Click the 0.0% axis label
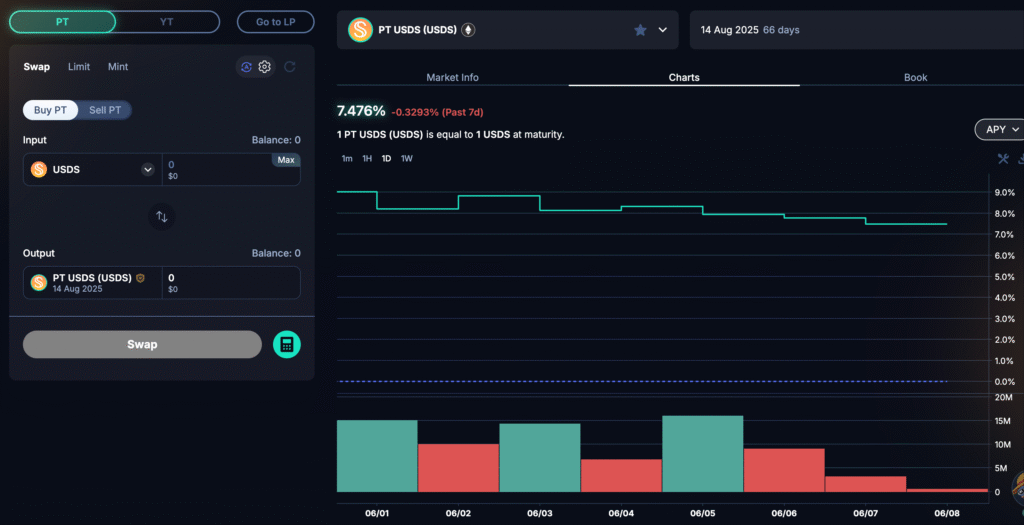 [x=1004, y=381]
